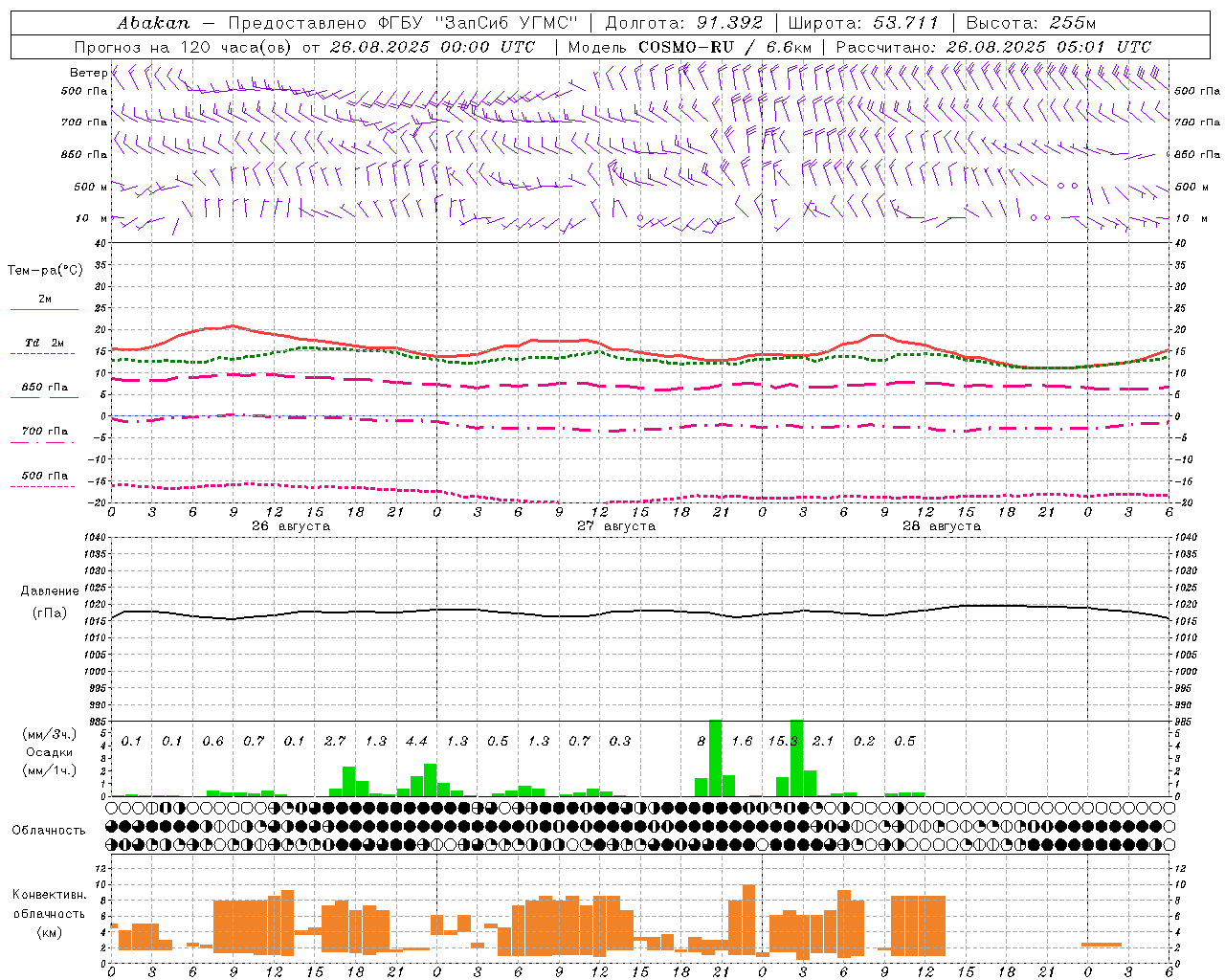The width and height of the screenshot is (1225, 980).
Task: Click the Давление pressure label
Action: pyautogui.click(x=50, y=591)
